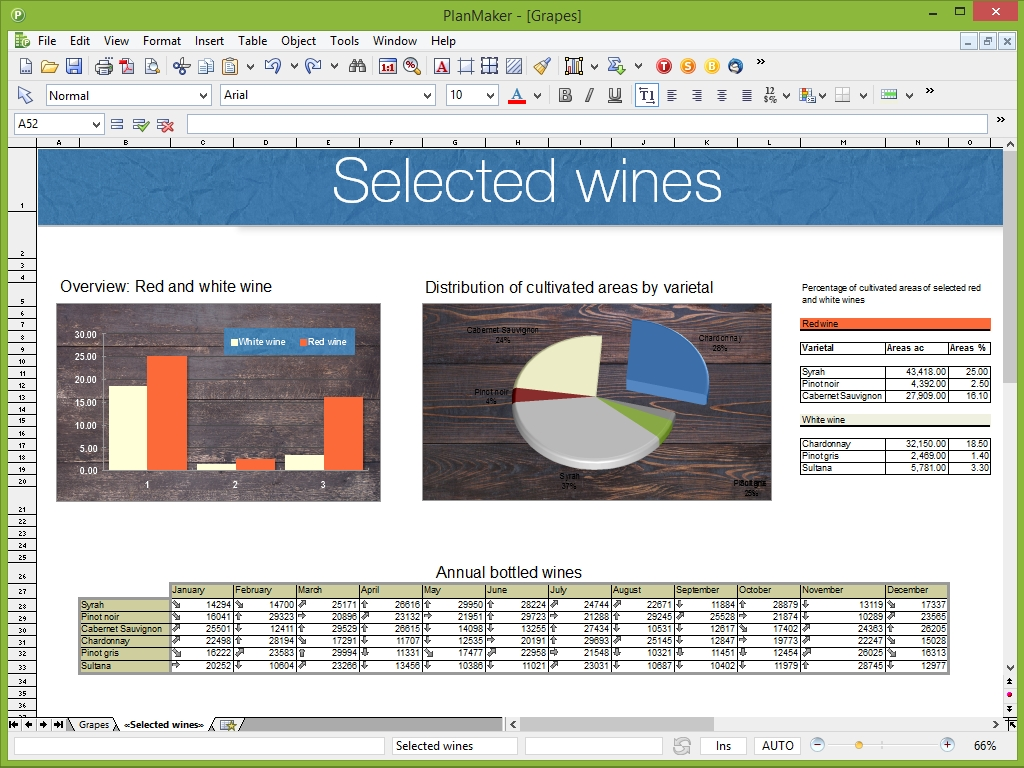Go to the first sheet tab

tap(13, 724)
